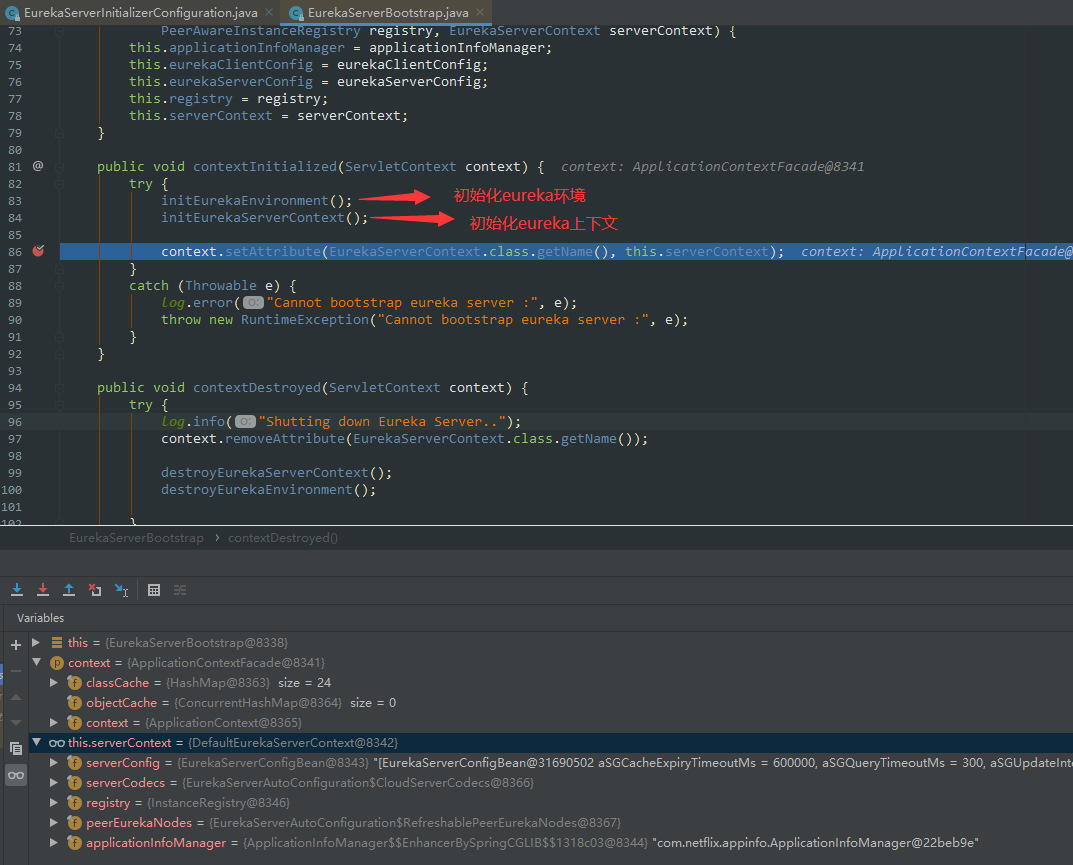This screenshot has width=1073, height=865.
Task: Expand the 'this' EurekaServerBootstrap variable
Action: point(36,643)
